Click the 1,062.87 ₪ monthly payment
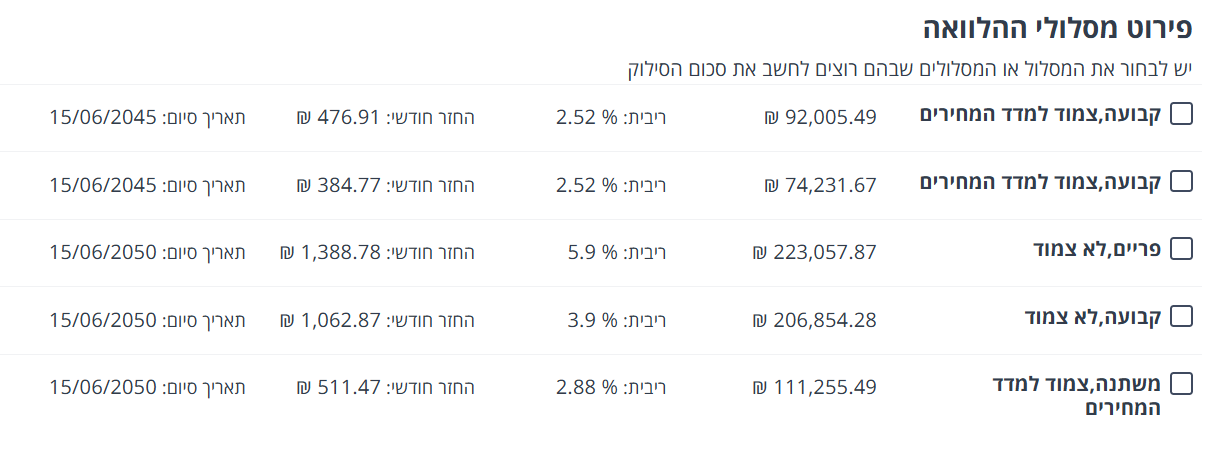The image size is (1205, 457). 331,321
